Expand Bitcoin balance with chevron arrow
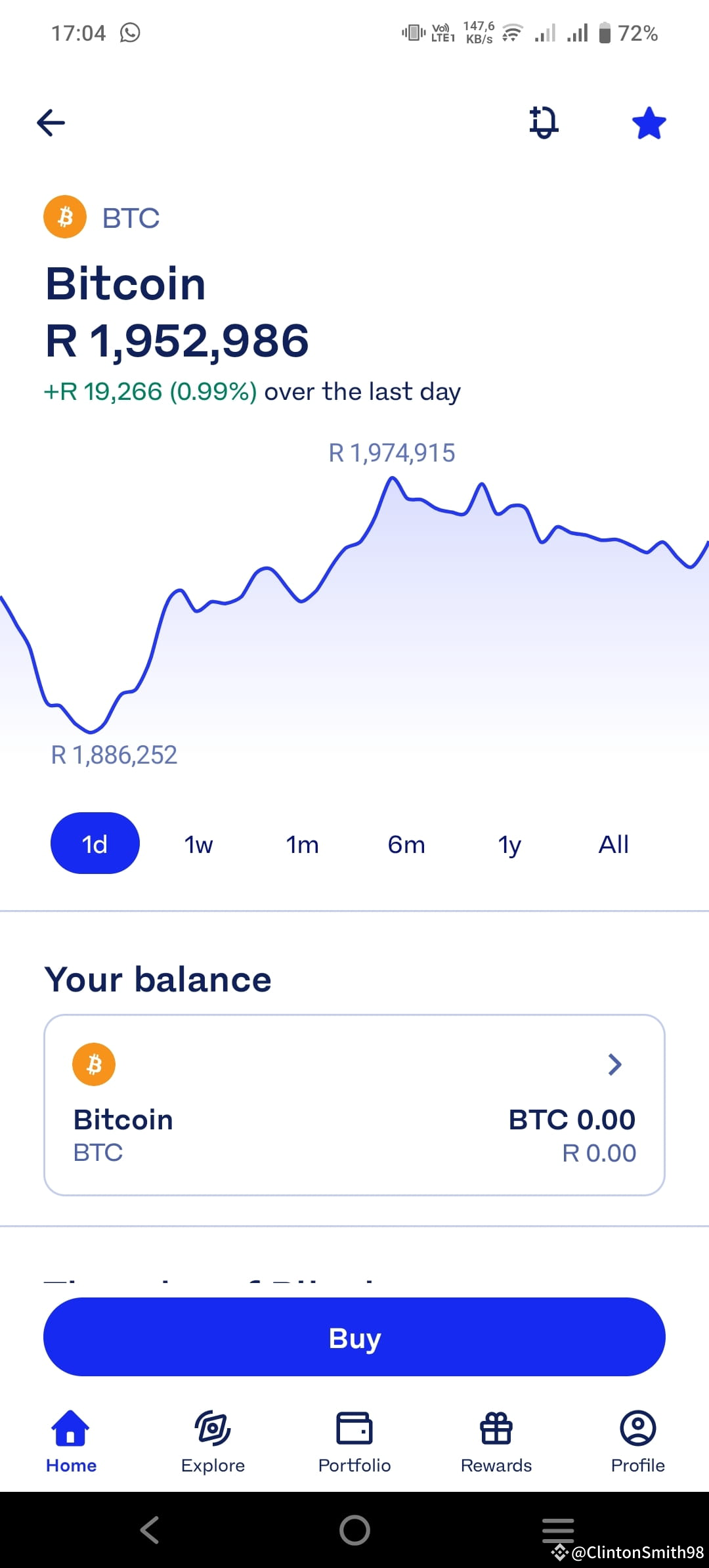The image size is (709, 1568). (x=614, y=1064)
